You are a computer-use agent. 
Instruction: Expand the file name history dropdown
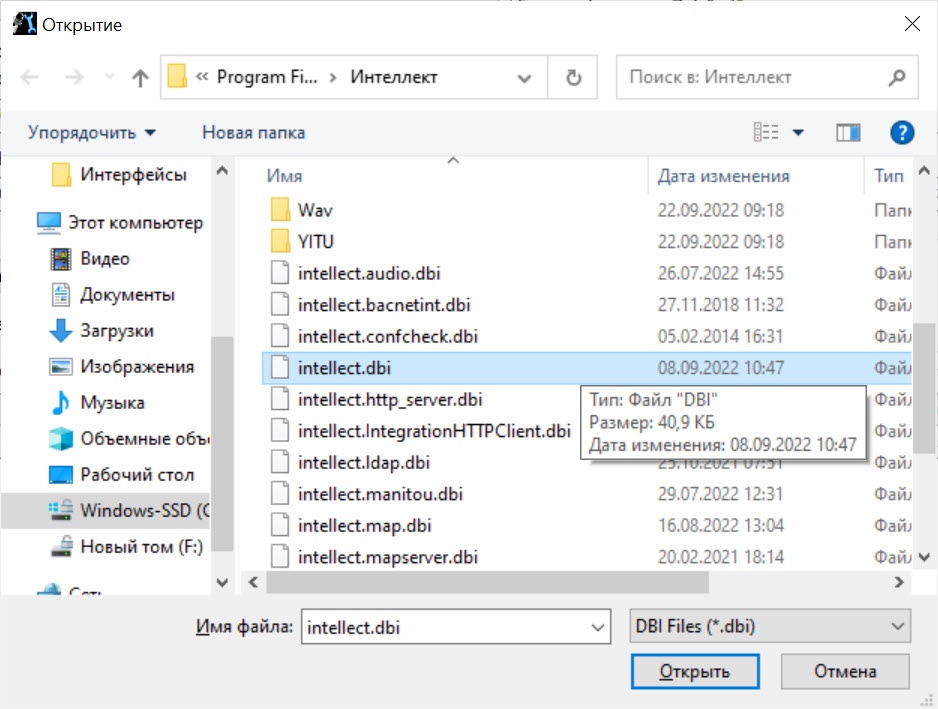tap(598, 628)
